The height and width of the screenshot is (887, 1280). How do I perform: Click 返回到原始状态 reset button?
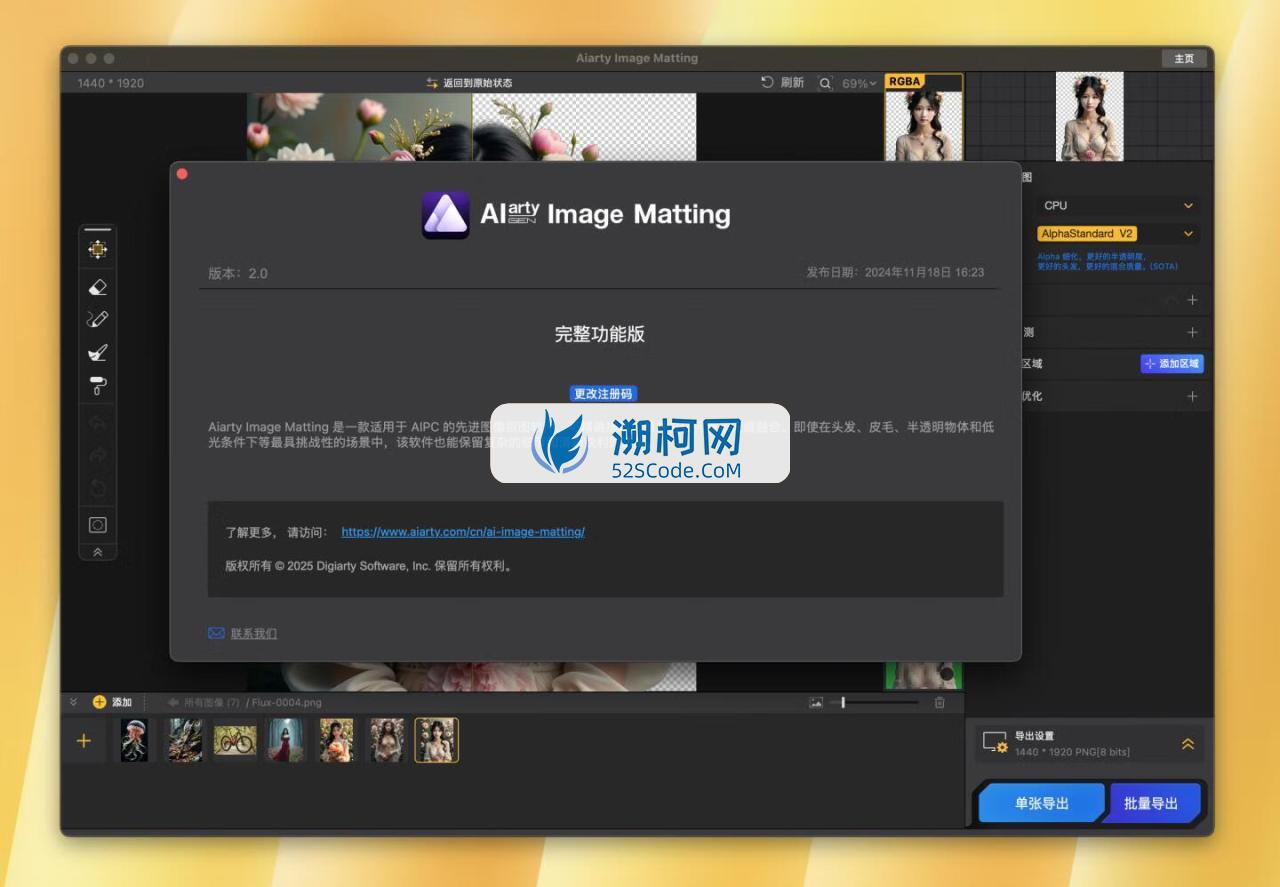[x=469, y=83]
